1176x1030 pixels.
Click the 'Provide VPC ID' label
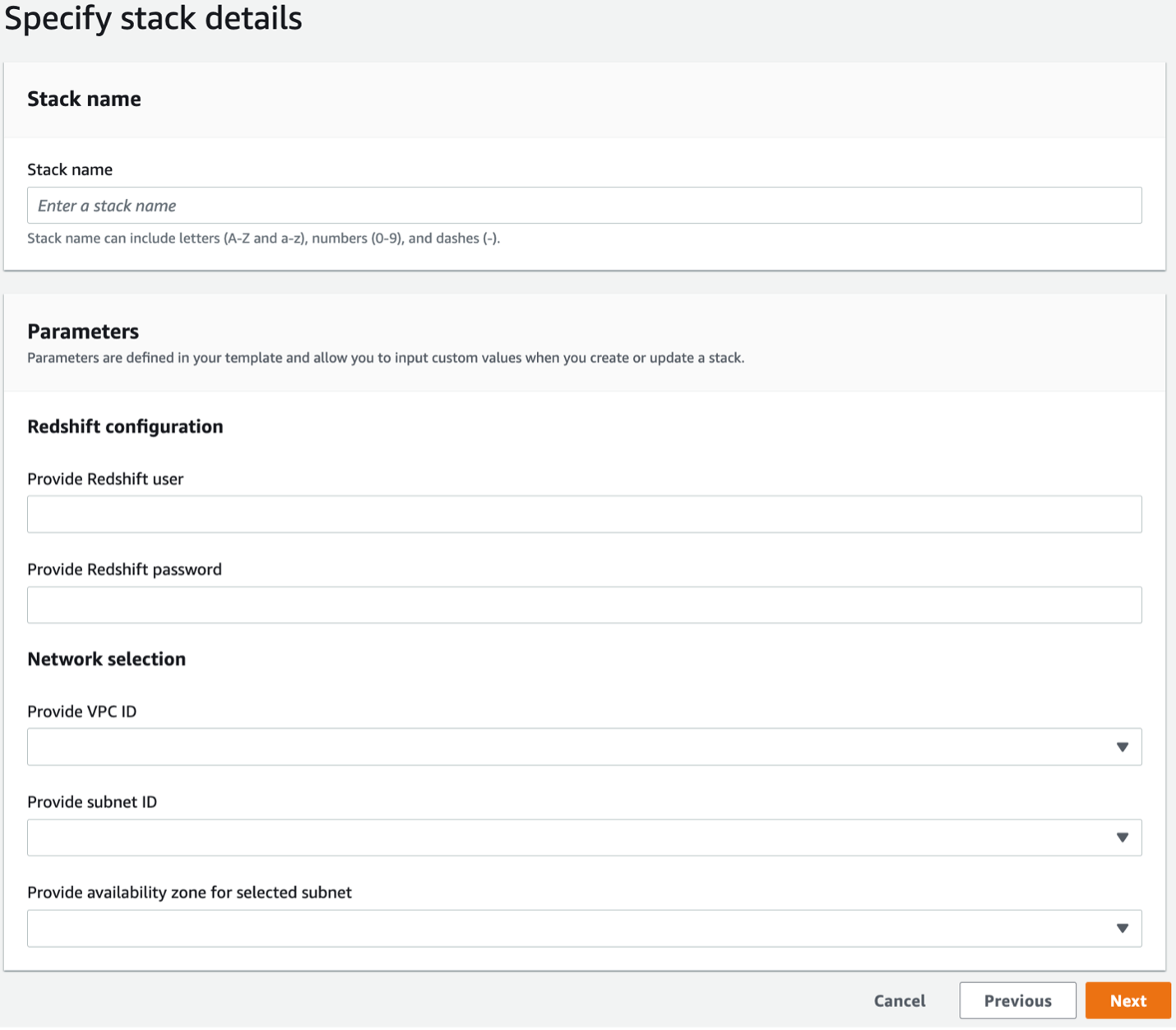(81, 712)
